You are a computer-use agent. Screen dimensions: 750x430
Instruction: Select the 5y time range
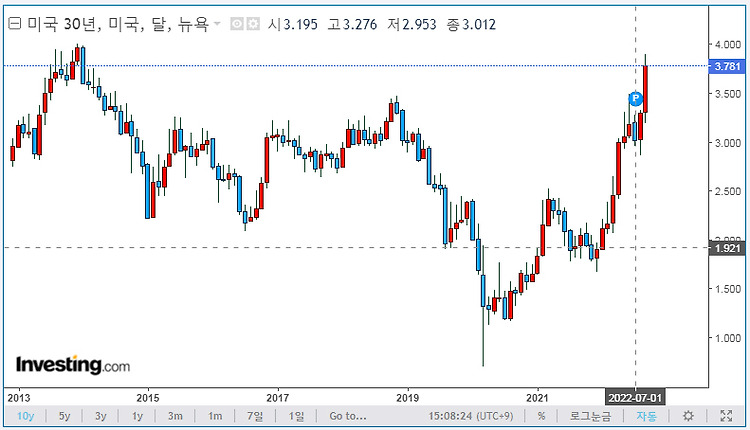point(64,416)
